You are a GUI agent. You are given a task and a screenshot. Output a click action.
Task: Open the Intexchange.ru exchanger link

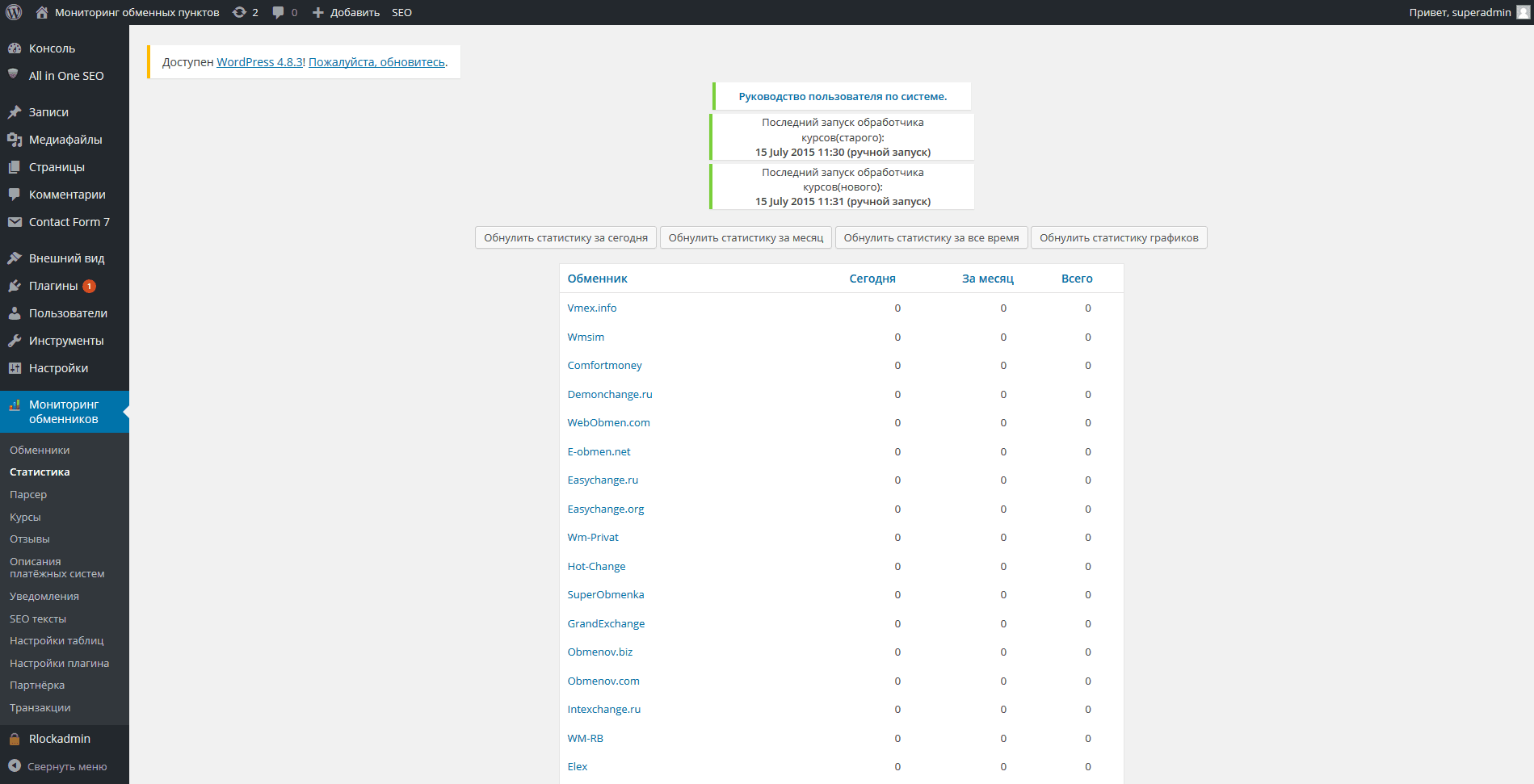(603, 710)
